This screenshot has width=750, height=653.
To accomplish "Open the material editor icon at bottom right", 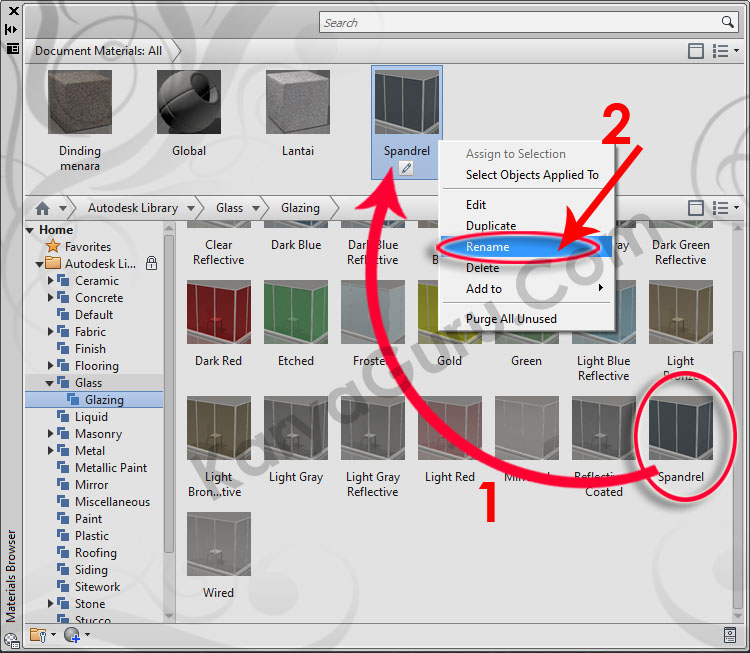I will coord(730,635).
